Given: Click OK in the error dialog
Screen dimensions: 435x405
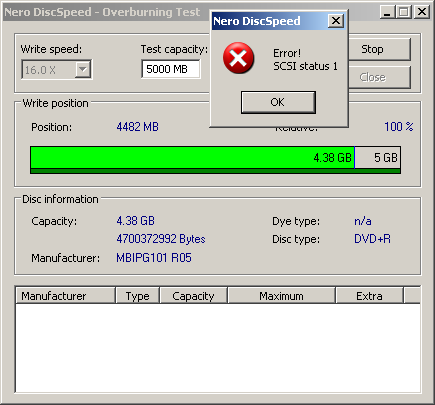Looking at the screenshot, I should tap(278, 102).
